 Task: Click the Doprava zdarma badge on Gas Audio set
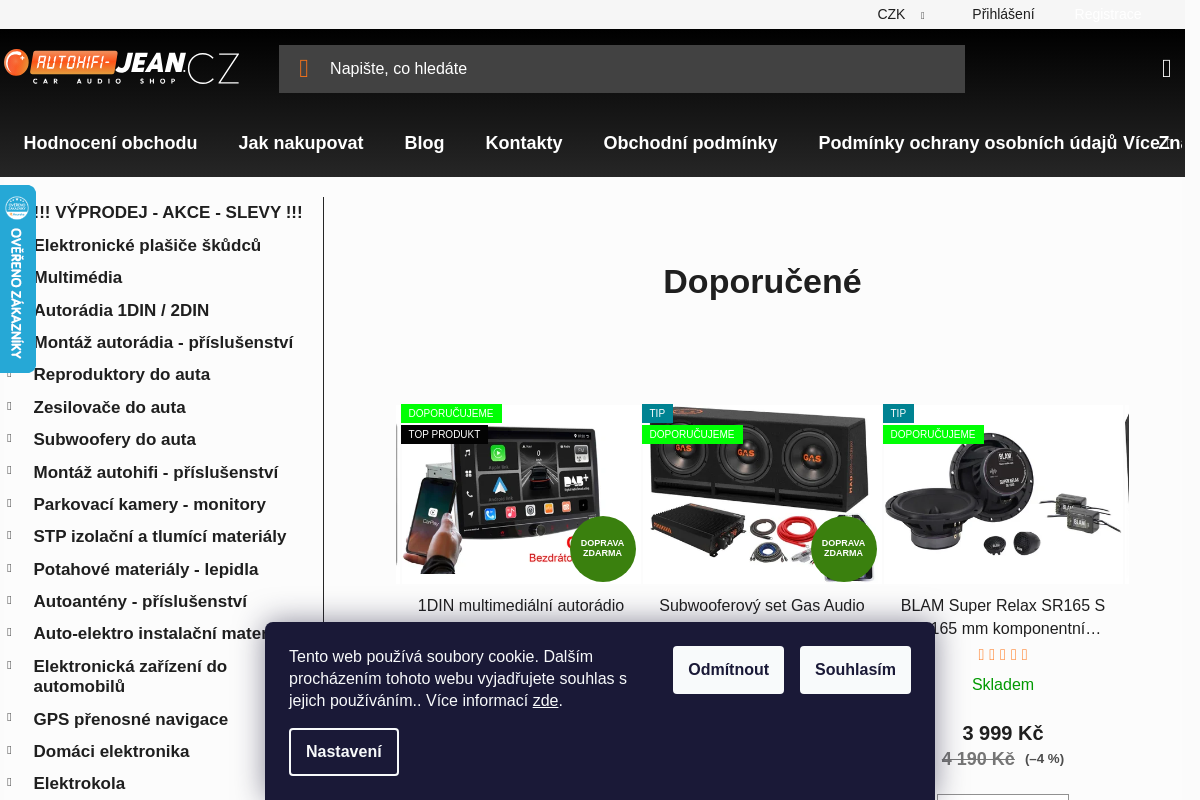(x=844, y=549)
